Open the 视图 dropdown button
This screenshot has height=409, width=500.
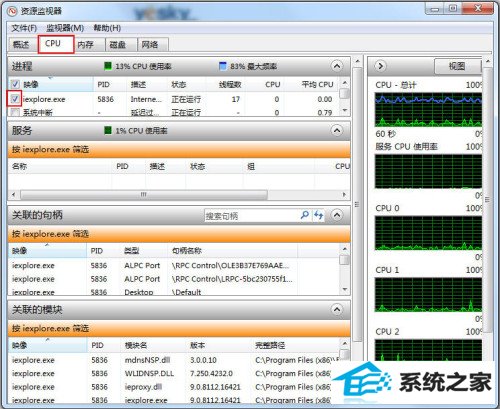point(457,66)
